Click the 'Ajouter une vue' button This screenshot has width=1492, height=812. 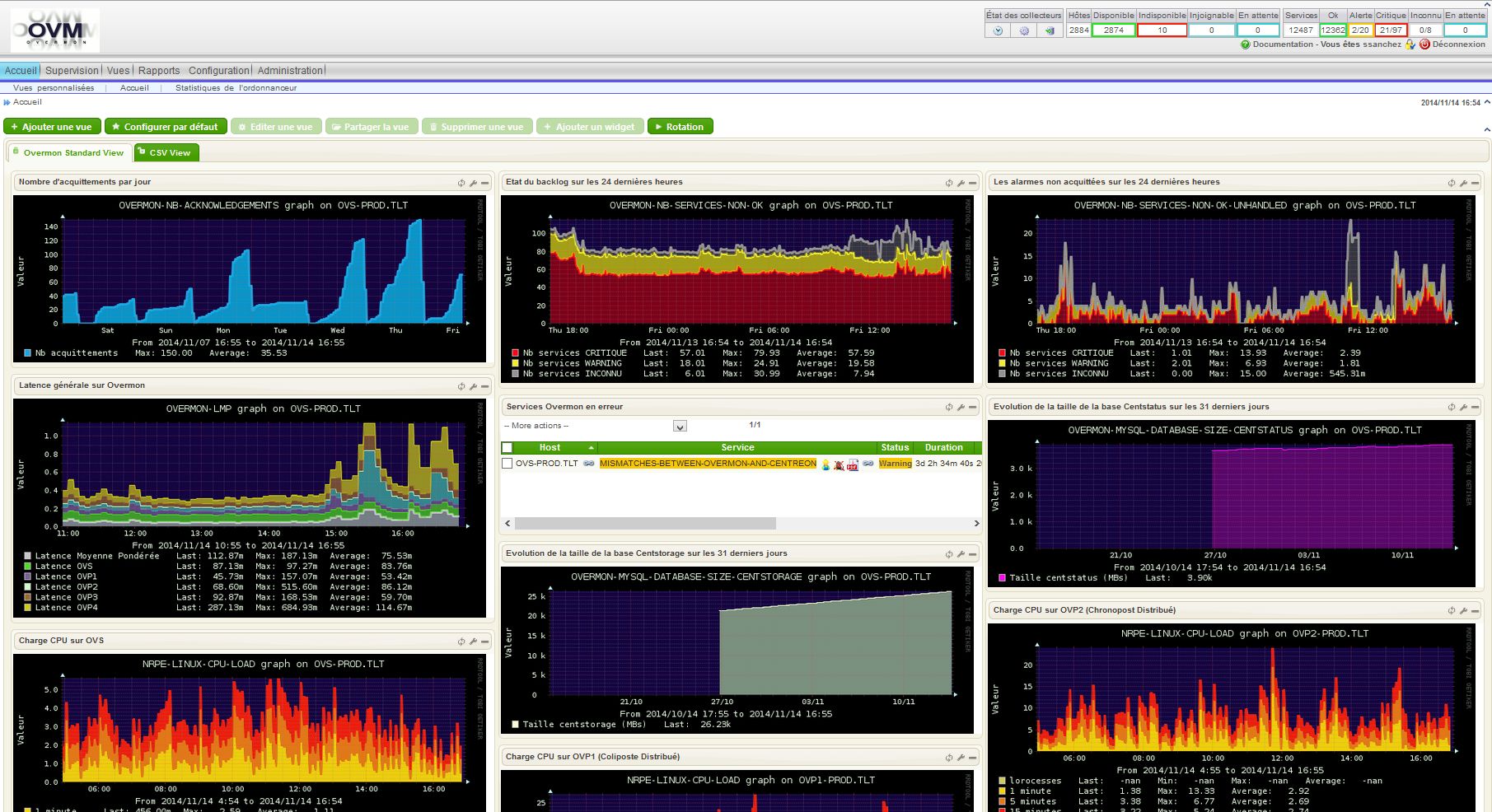pyautogui.click(x=52, y=127)
